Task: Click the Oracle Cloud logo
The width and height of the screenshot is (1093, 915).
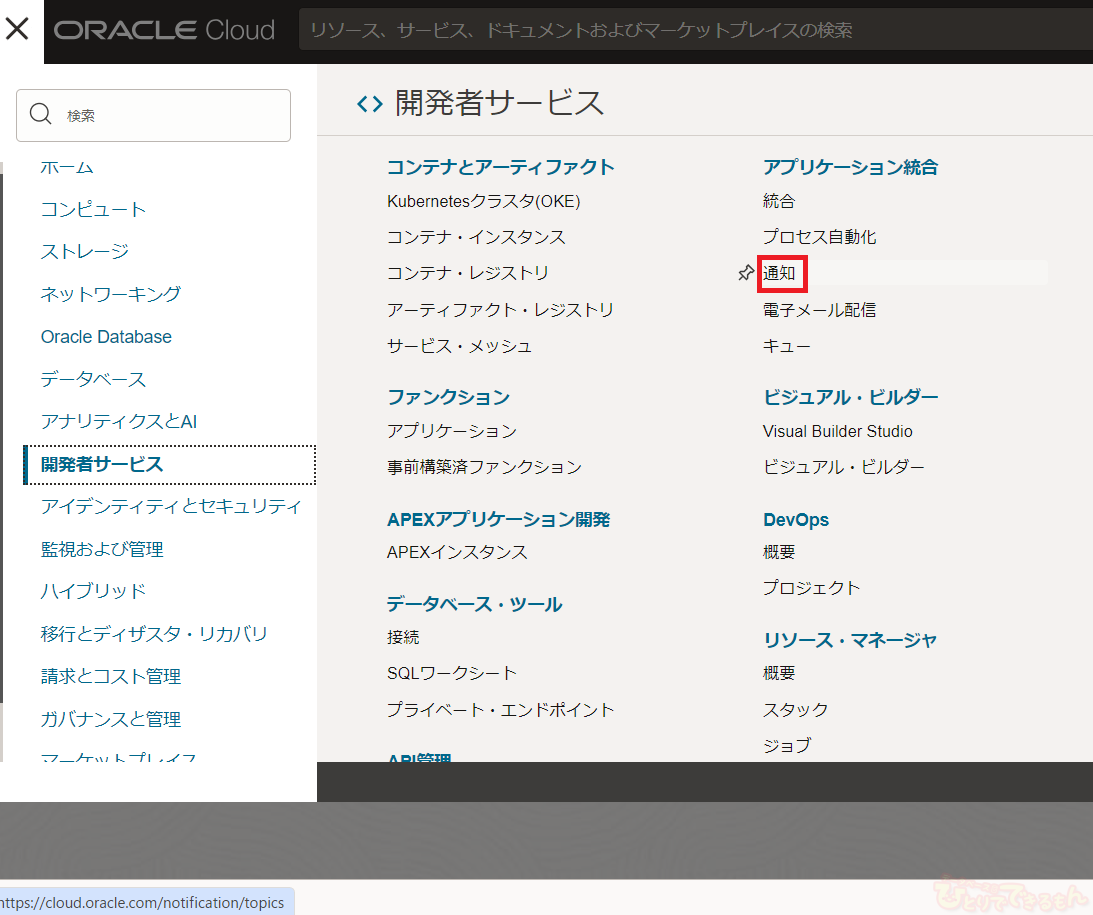Action: click(165, 30)
